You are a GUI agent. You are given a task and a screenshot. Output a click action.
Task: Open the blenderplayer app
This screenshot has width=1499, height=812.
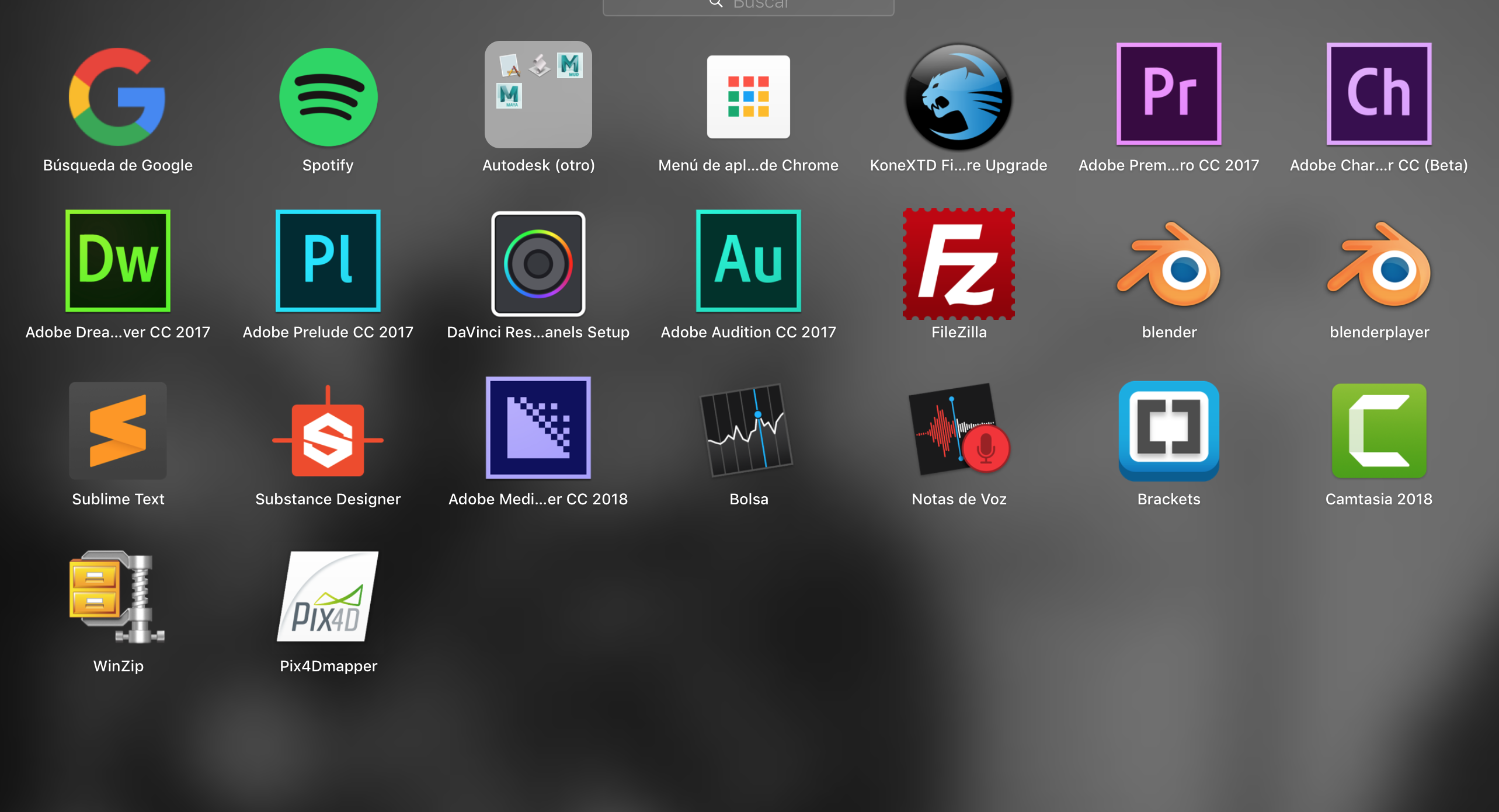pyautogui.click(x=1379, y=264)
